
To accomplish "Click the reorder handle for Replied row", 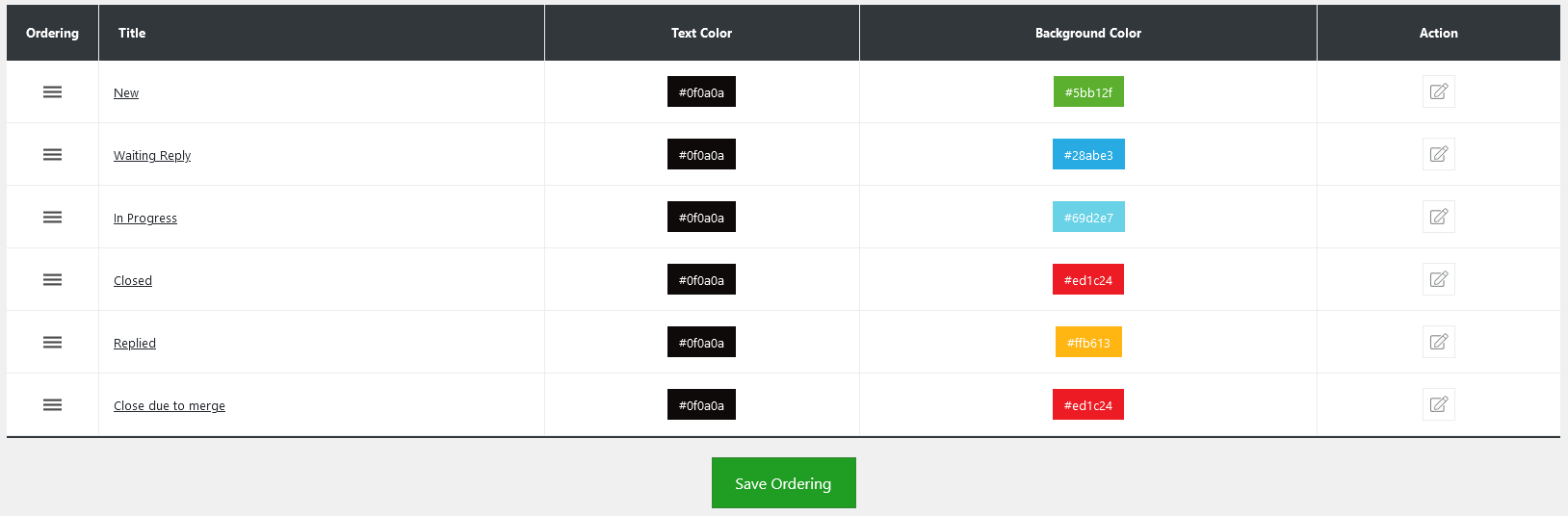I will [52, 343].
